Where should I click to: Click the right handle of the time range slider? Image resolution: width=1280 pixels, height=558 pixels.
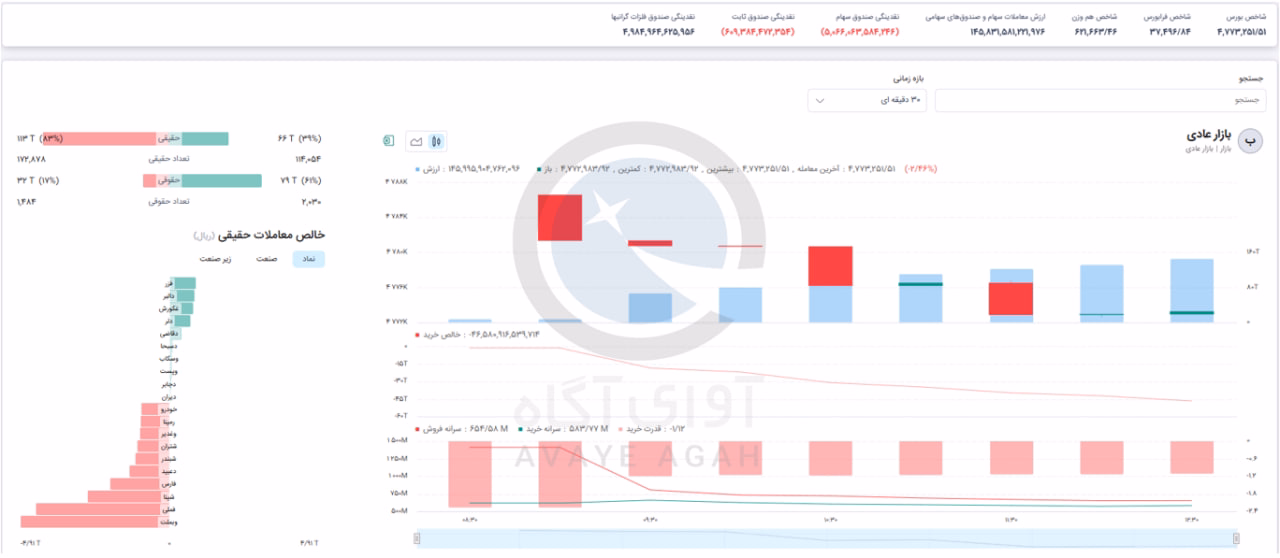1236,539
